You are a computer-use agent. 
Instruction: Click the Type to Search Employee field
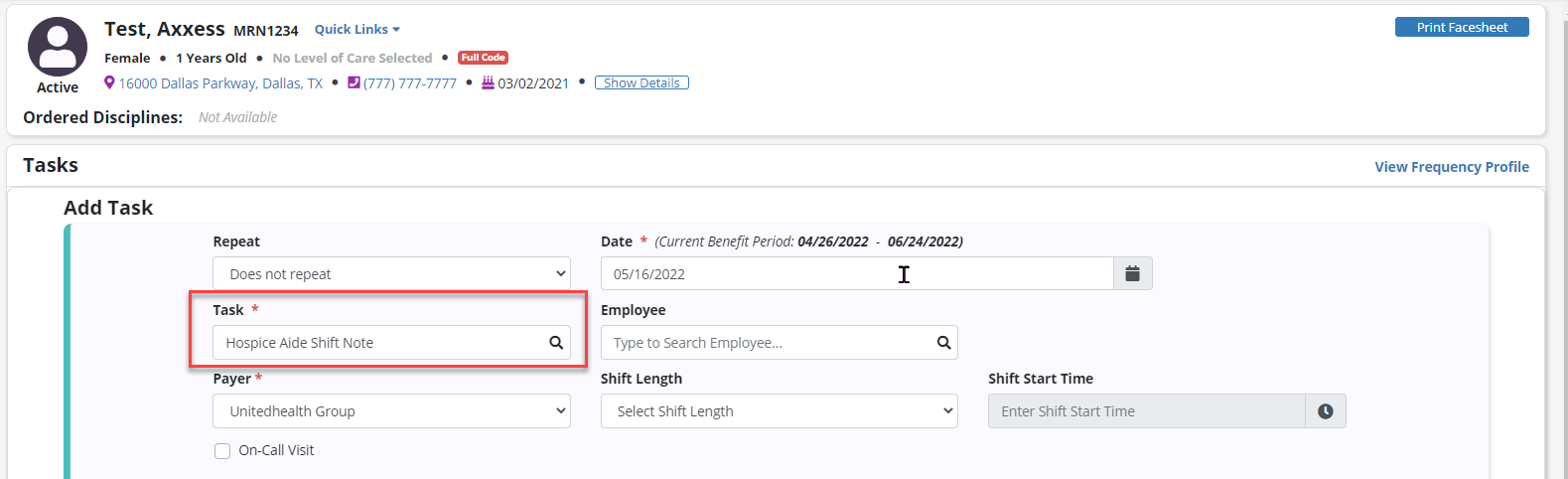pyautogui.click(x=769, y=343)
